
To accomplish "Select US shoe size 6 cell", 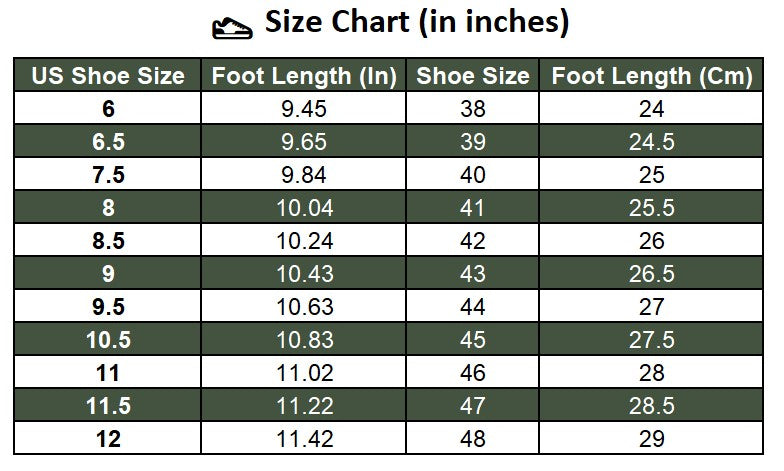I will tap(108, 110).
